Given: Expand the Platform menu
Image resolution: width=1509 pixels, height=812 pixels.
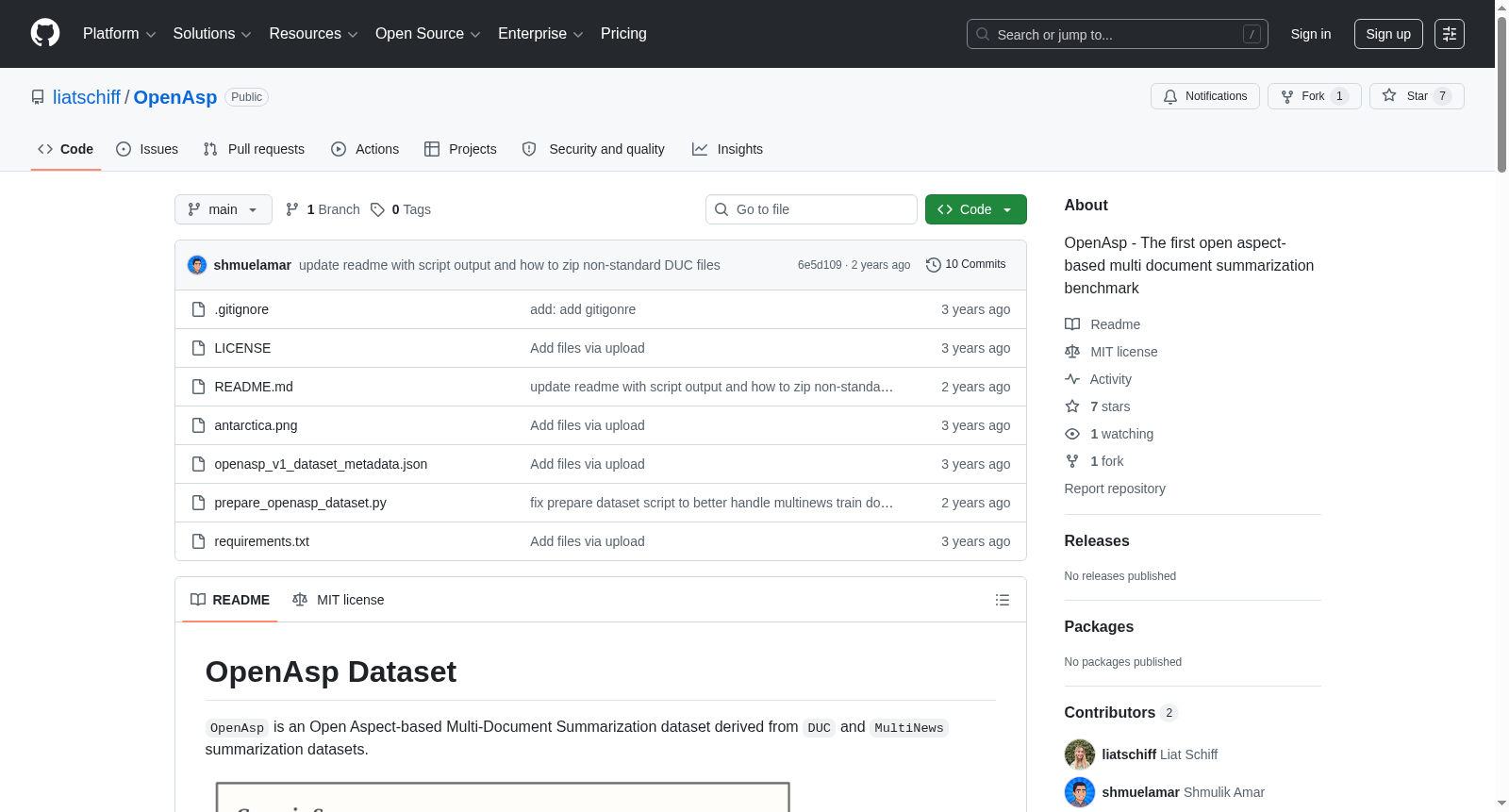Looking at the screenshot, I should point(119,34).
